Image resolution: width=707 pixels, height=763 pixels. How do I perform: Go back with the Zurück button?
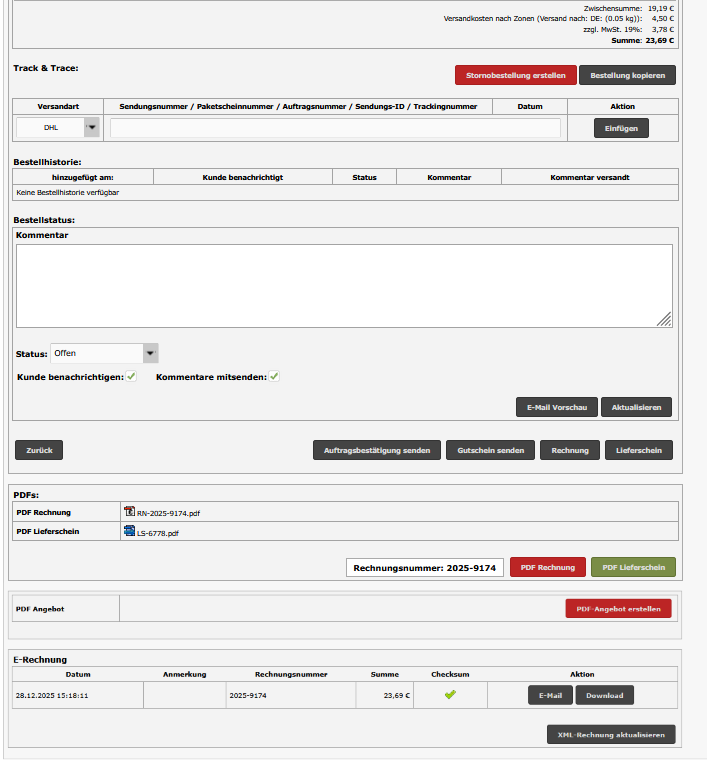click(x=39, y=450)
